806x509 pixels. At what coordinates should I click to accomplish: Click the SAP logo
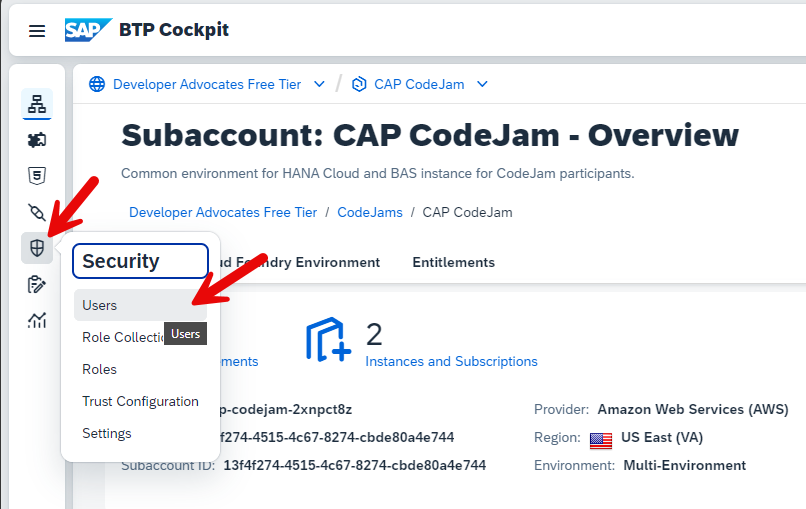[86, 30]
